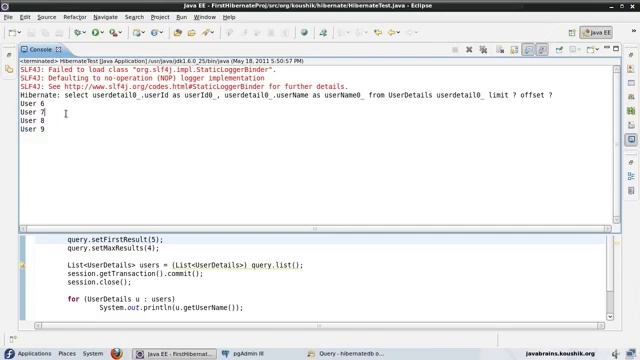This screenshot has width=640, height=360.
Task: Open the internal web browser globe icon
Action: (304, 33)
